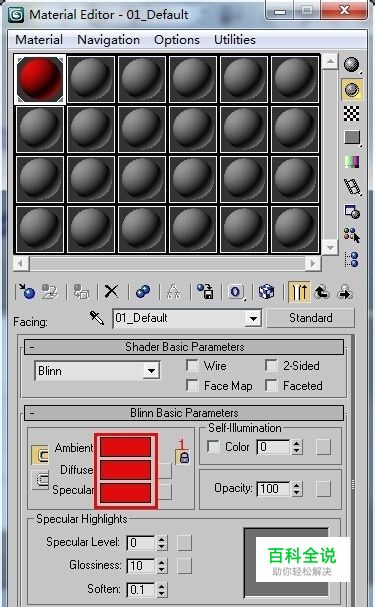Click the Diffuse map button
Viewport: 375px width, 607px height.
tap(165, 471)
